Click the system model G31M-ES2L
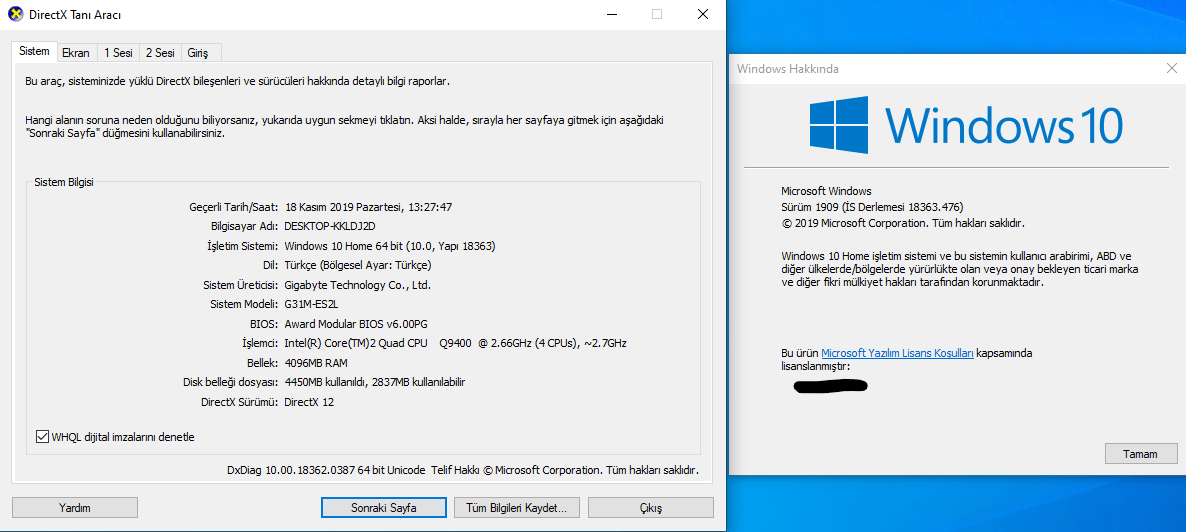The width and height of the screenshot is (1186, 532). point(310,304)
